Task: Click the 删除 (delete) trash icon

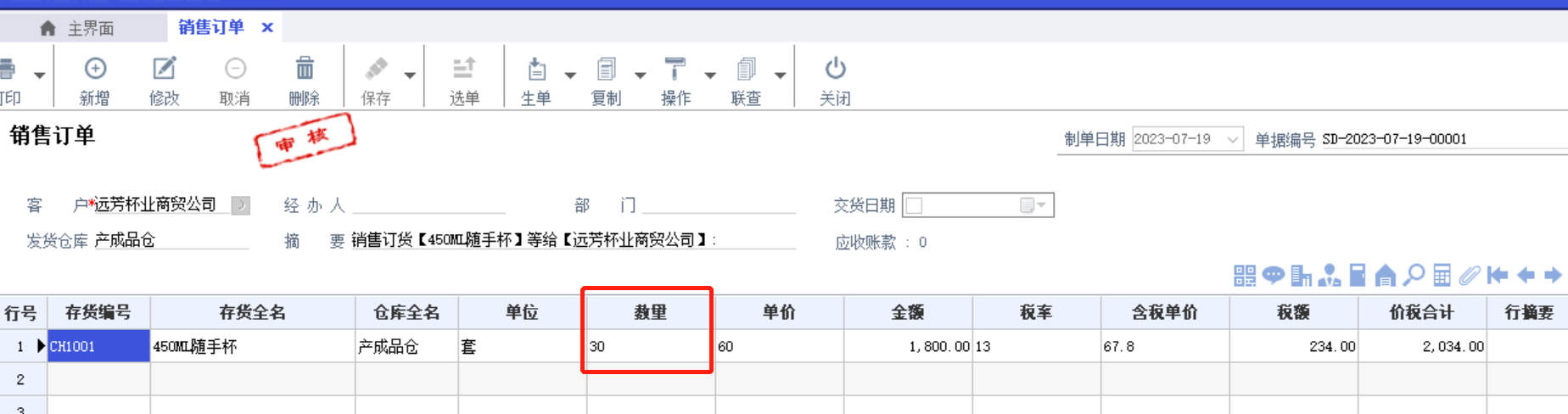Action: (305, 68)
